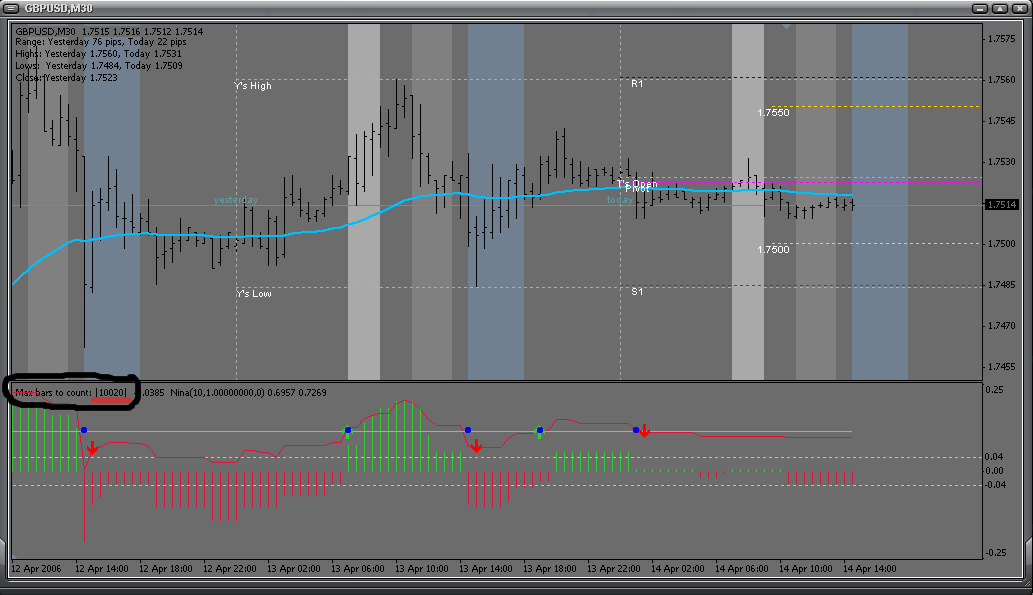Select the S1 support label

click(637, 292)
